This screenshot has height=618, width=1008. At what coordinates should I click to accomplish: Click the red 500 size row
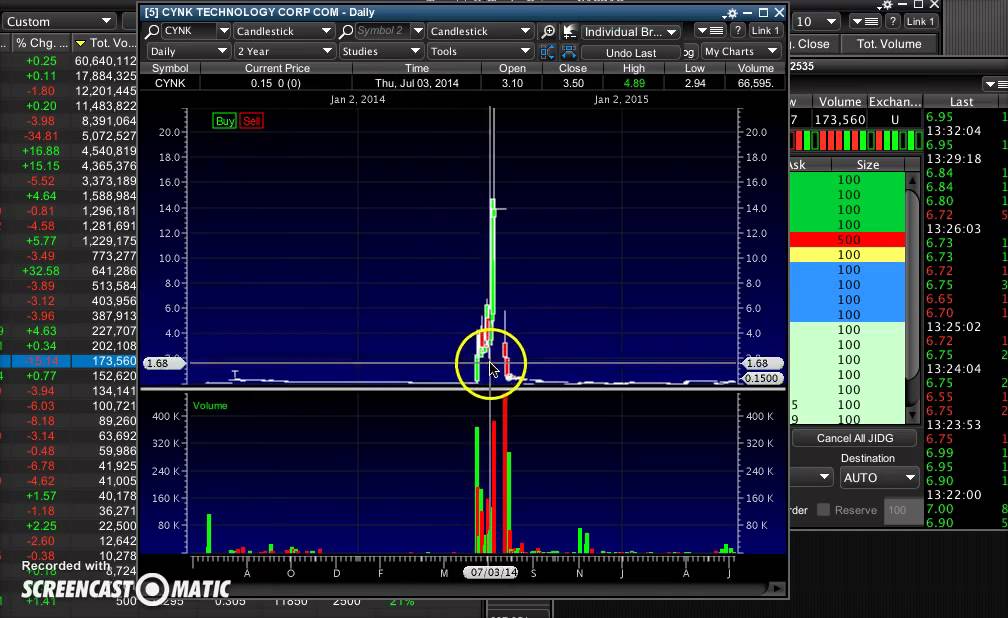[x=847, y=239]
